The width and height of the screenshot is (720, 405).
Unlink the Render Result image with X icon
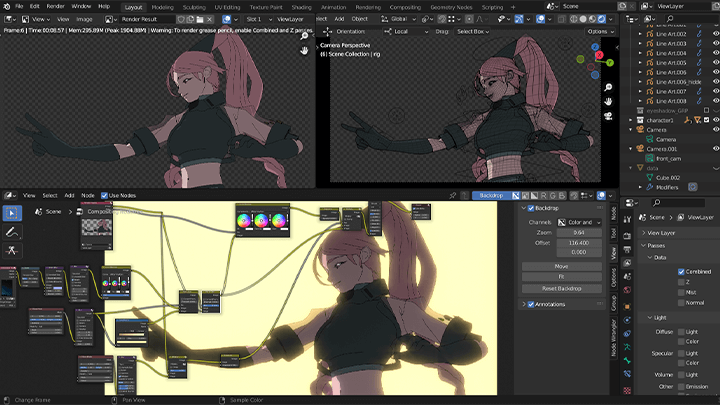click(x=209, y=19)
